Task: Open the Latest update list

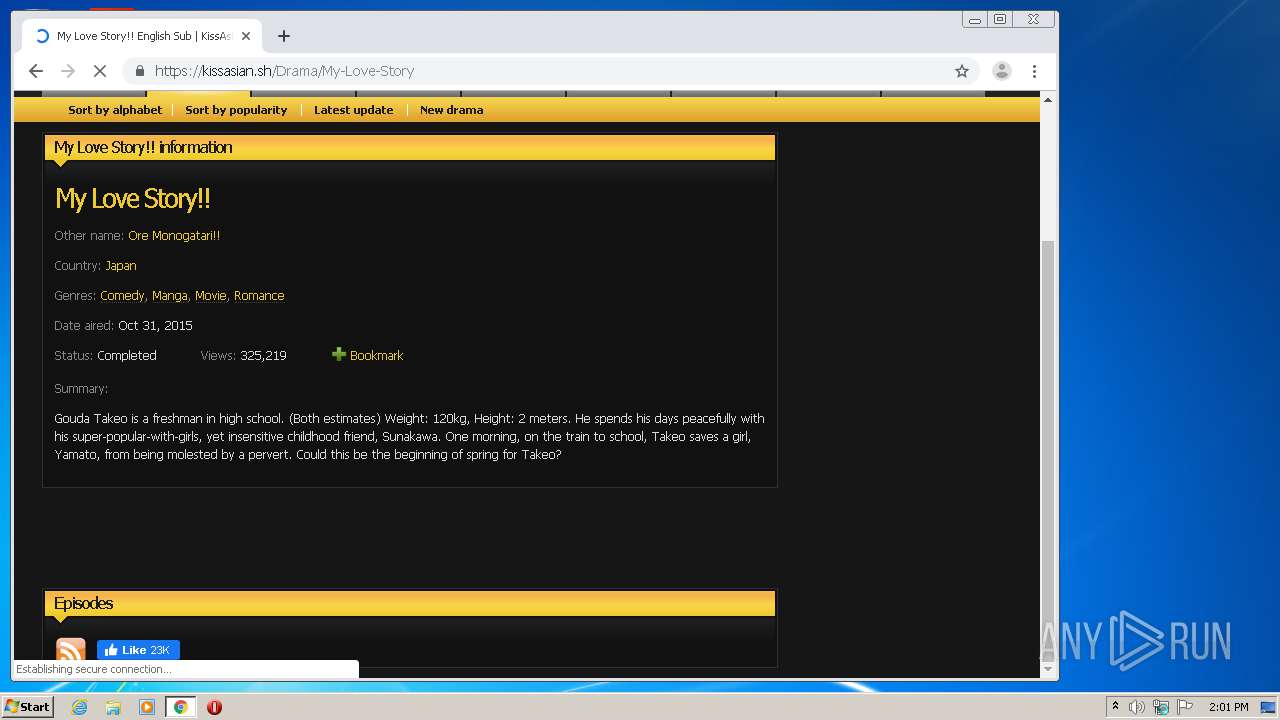Action: coord(353,110)
